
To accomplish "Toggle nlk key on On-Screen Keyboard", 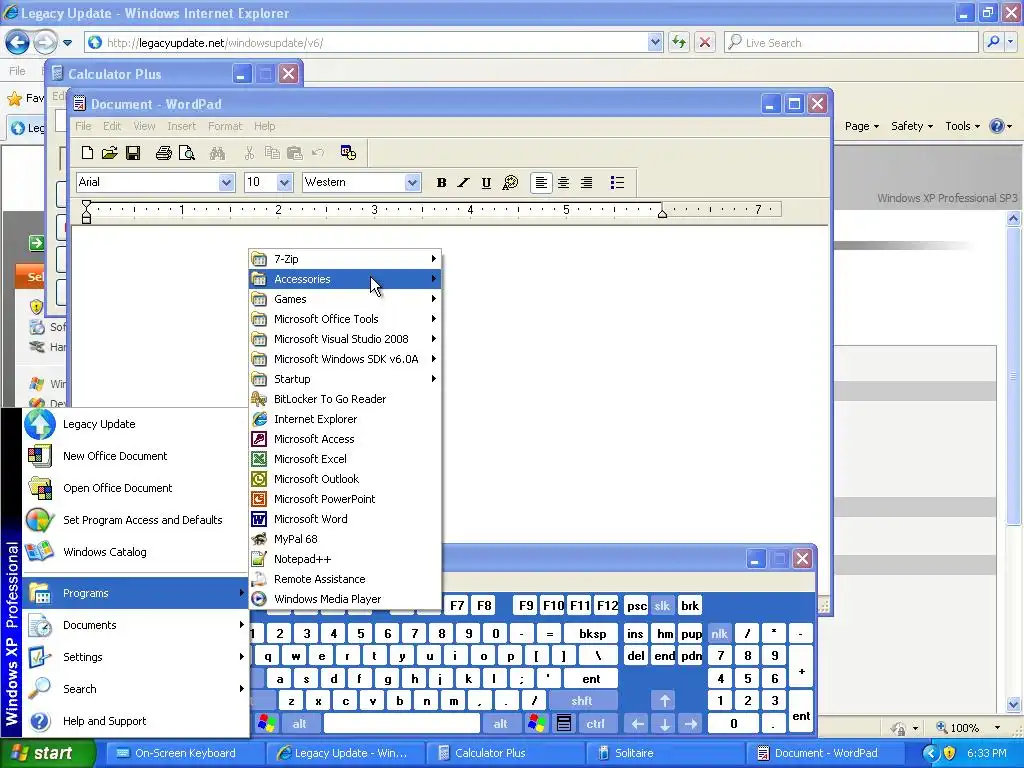I will [720, 633].
